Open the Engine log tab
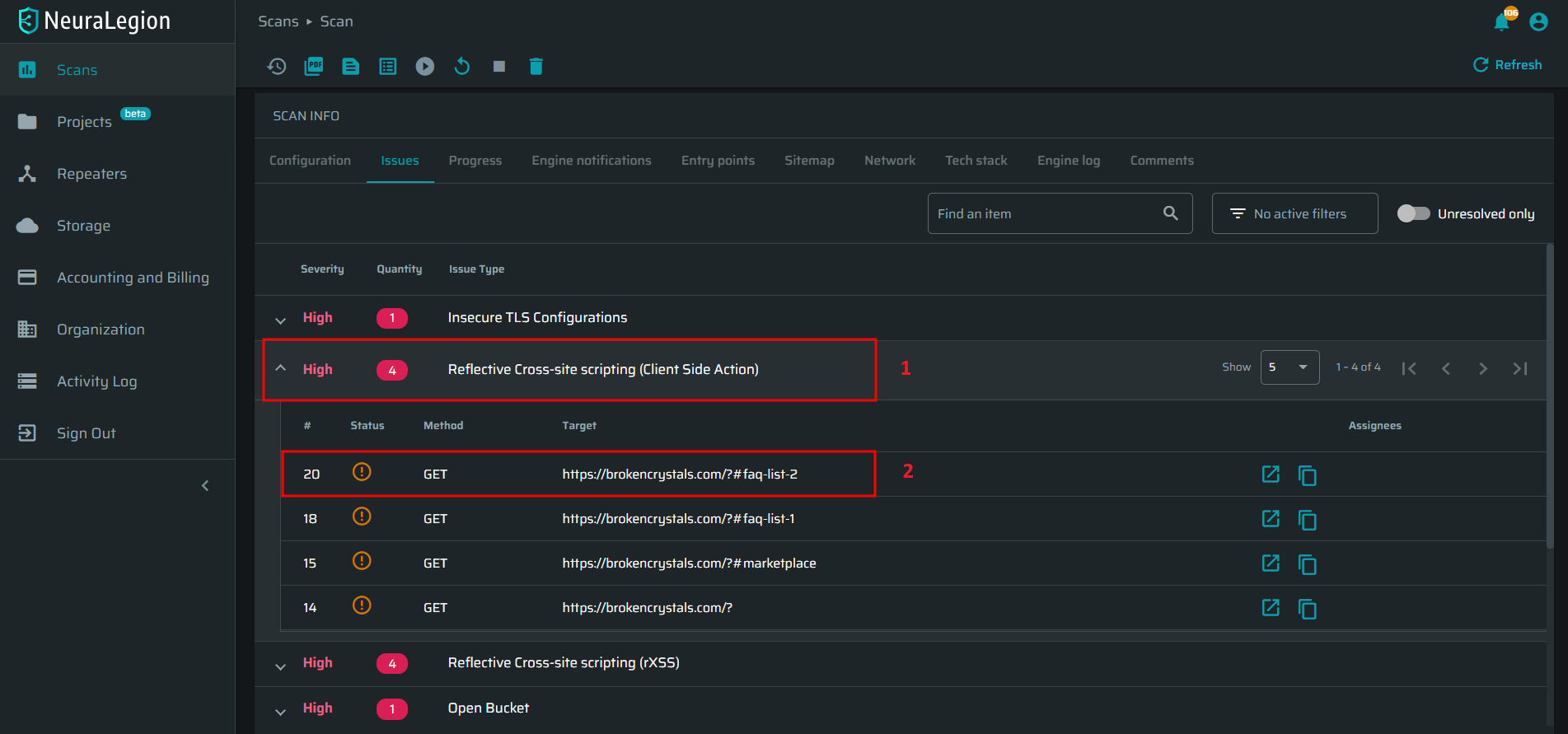Image resolution: width=1568 pixels, height=734 pixels. pos(1069,161)
